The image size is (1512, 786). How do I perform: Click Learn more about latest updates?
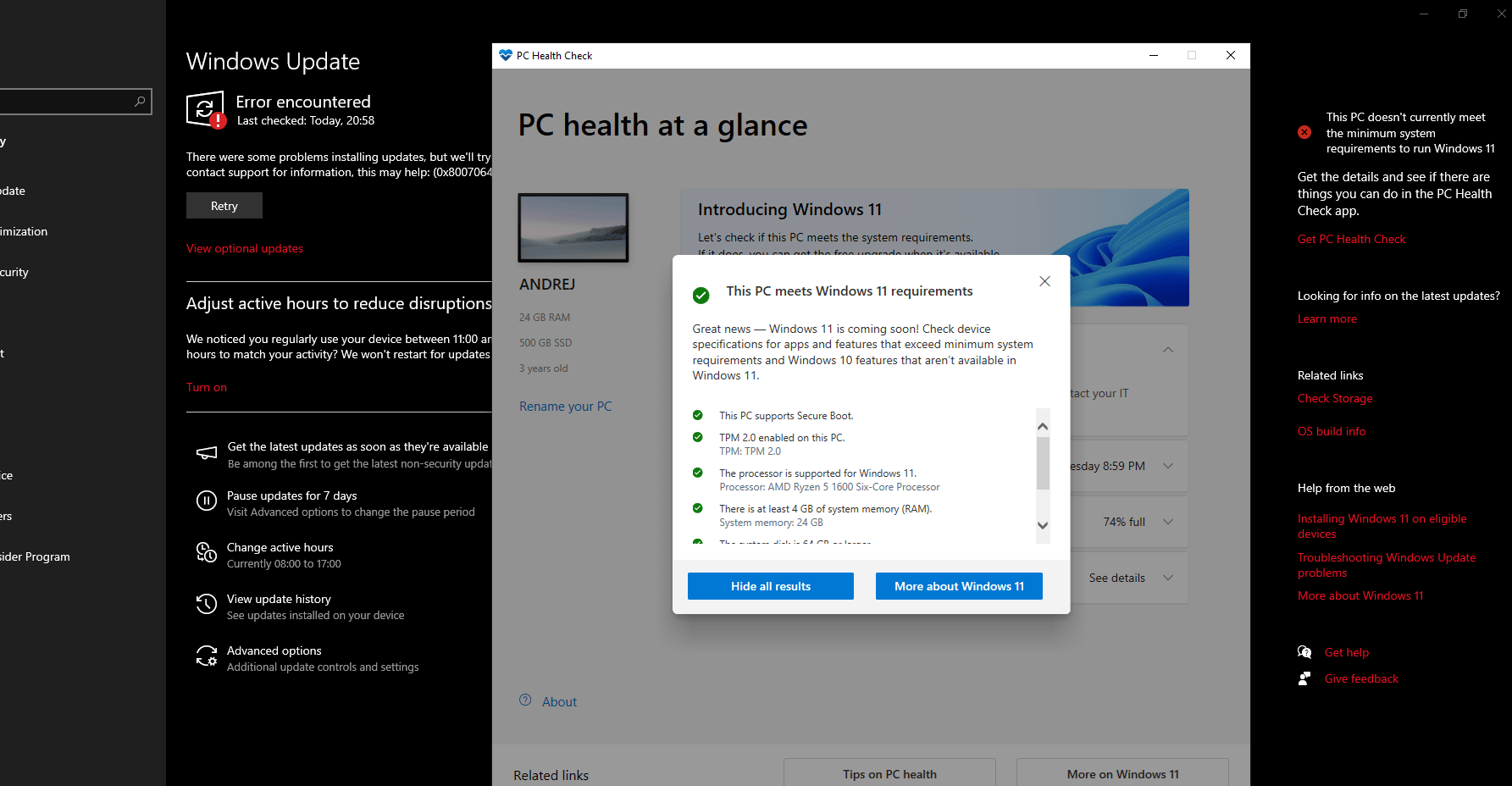coord(1326,318)
